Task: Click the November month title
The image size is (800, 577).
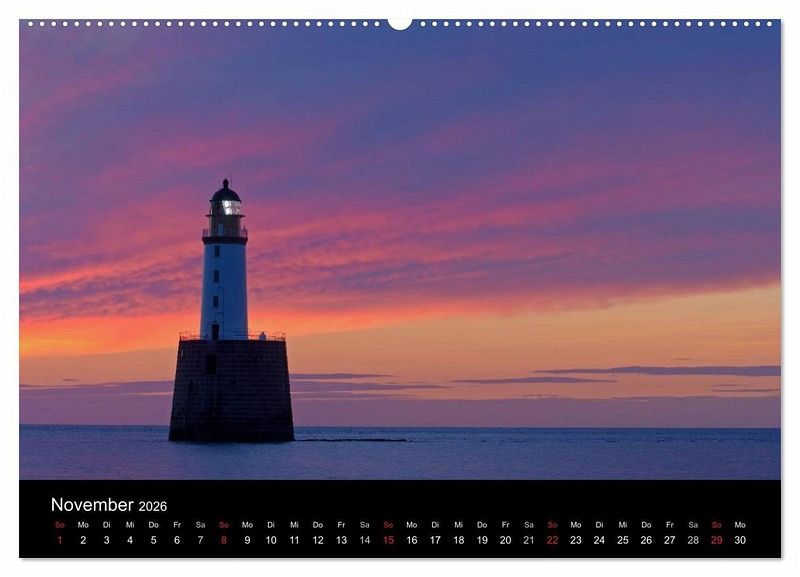Action: pyautogui.click(x=92, y=505)
